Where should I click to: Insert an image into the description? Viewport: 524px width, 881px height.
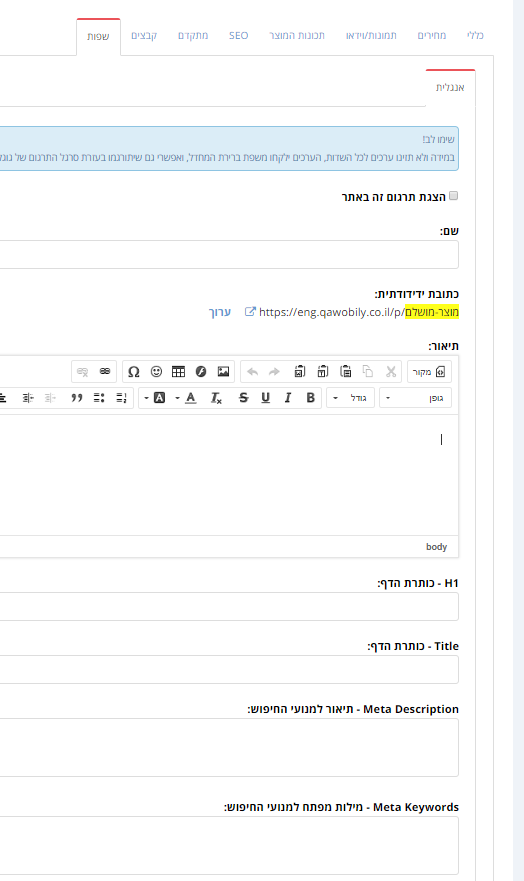click(x=224, y=371)
